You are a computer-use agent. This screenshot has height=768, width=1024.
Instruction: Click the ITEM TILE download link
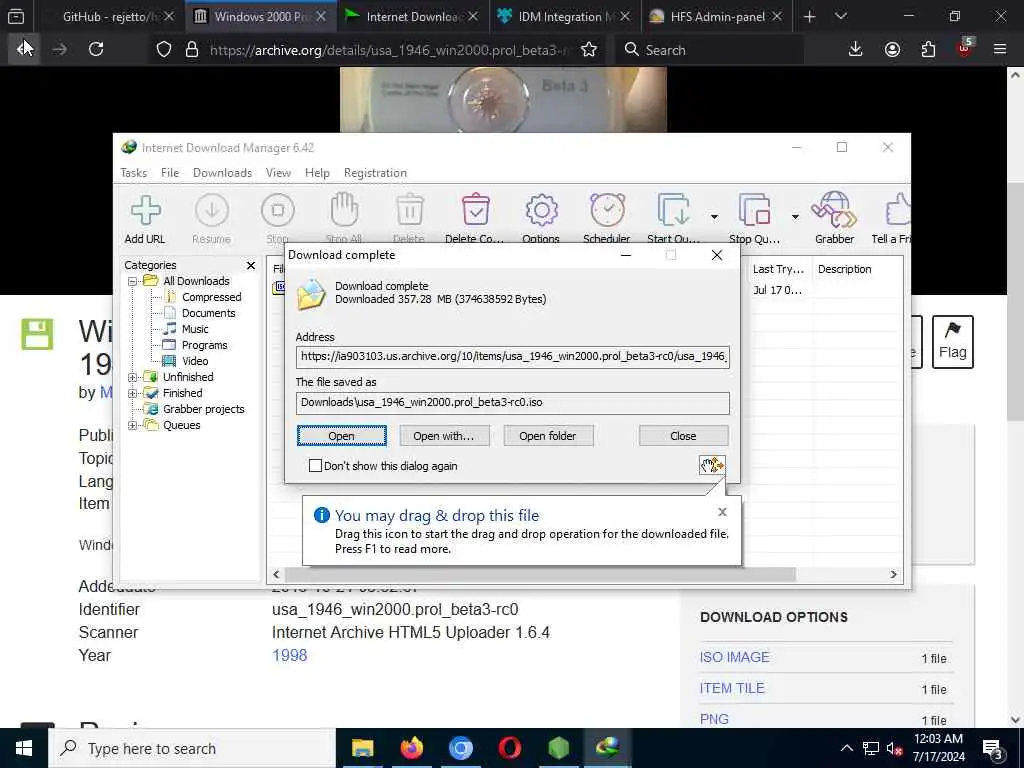coord(732,688)
